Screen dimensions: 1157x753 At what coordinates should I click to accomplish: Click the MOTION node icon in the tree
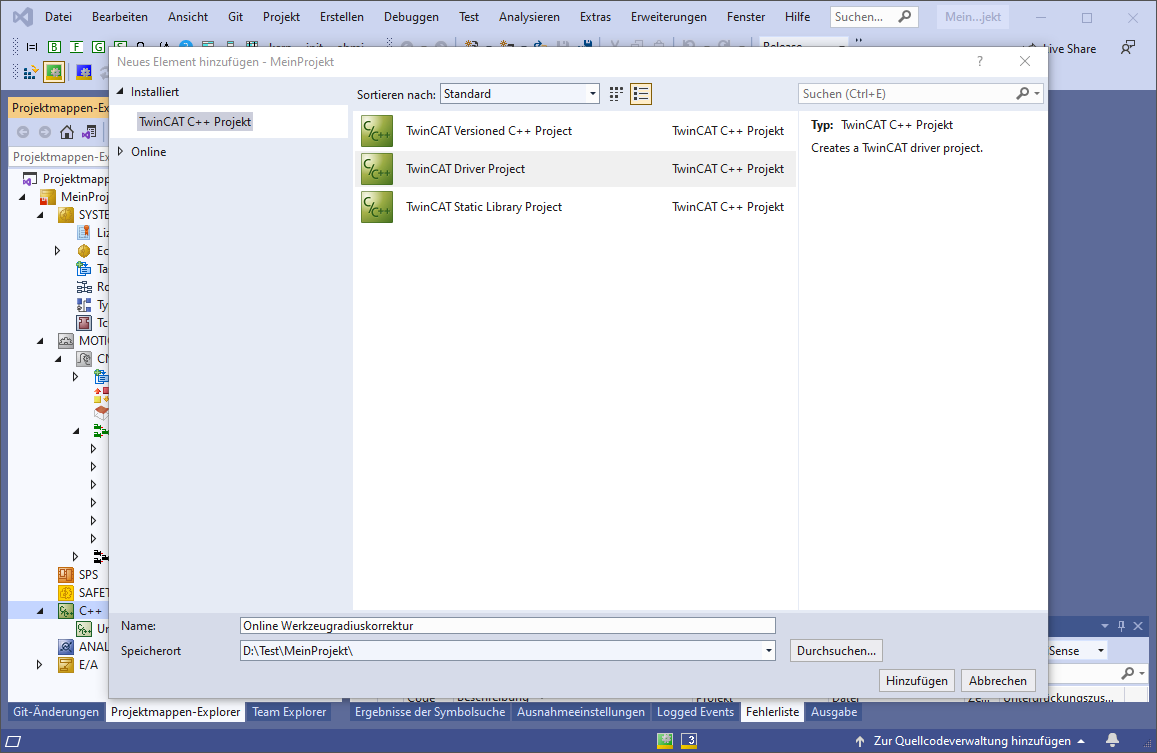(66, 340)
